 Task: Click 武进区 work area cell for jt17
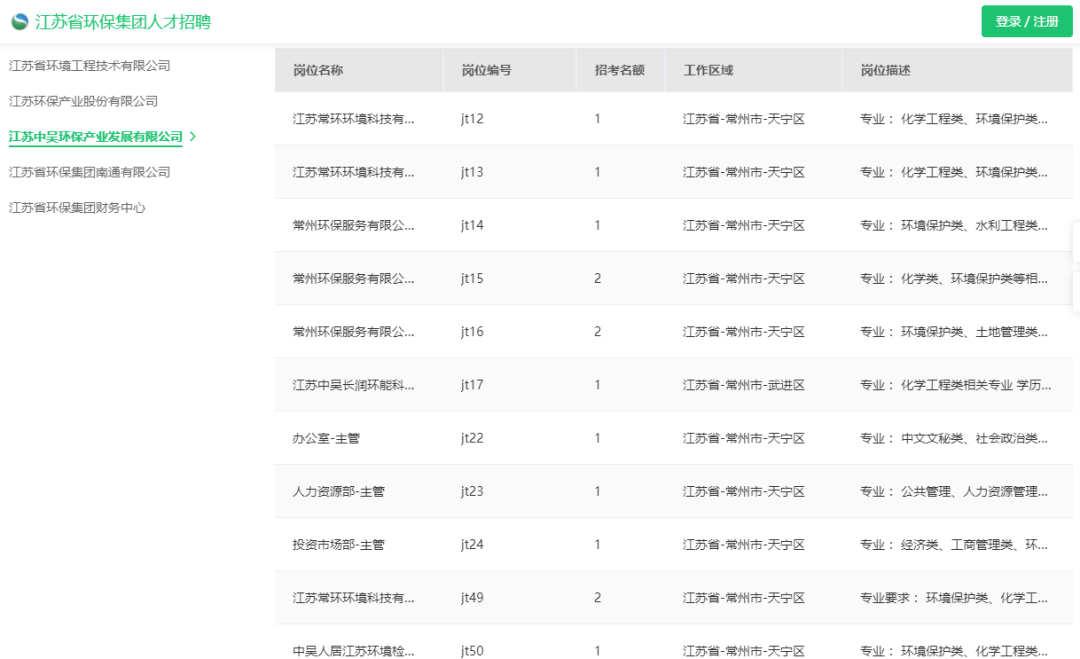point(743,385)
